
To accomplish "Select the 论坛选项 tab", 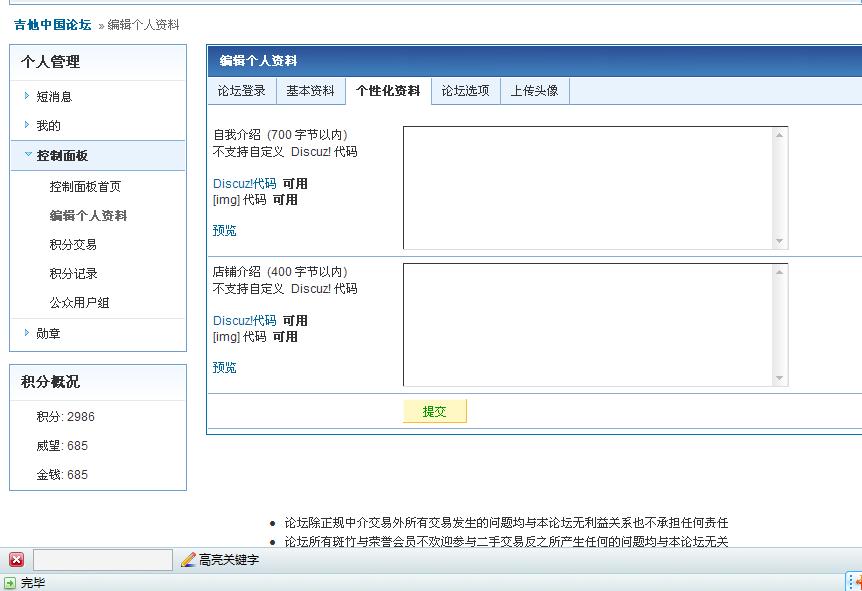I will tap(465, 91).
